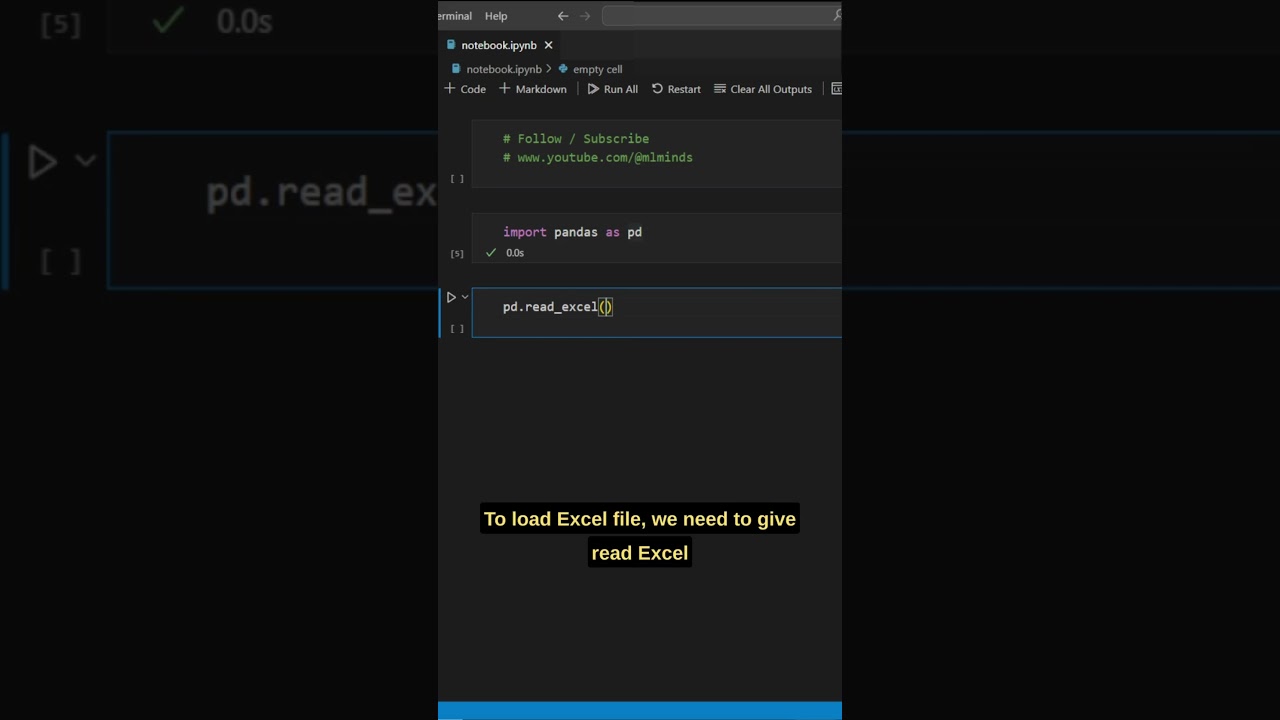Click the Follow / Subscribe comment line
This screenshot has height=720, width=1280.
pos(576,139)
